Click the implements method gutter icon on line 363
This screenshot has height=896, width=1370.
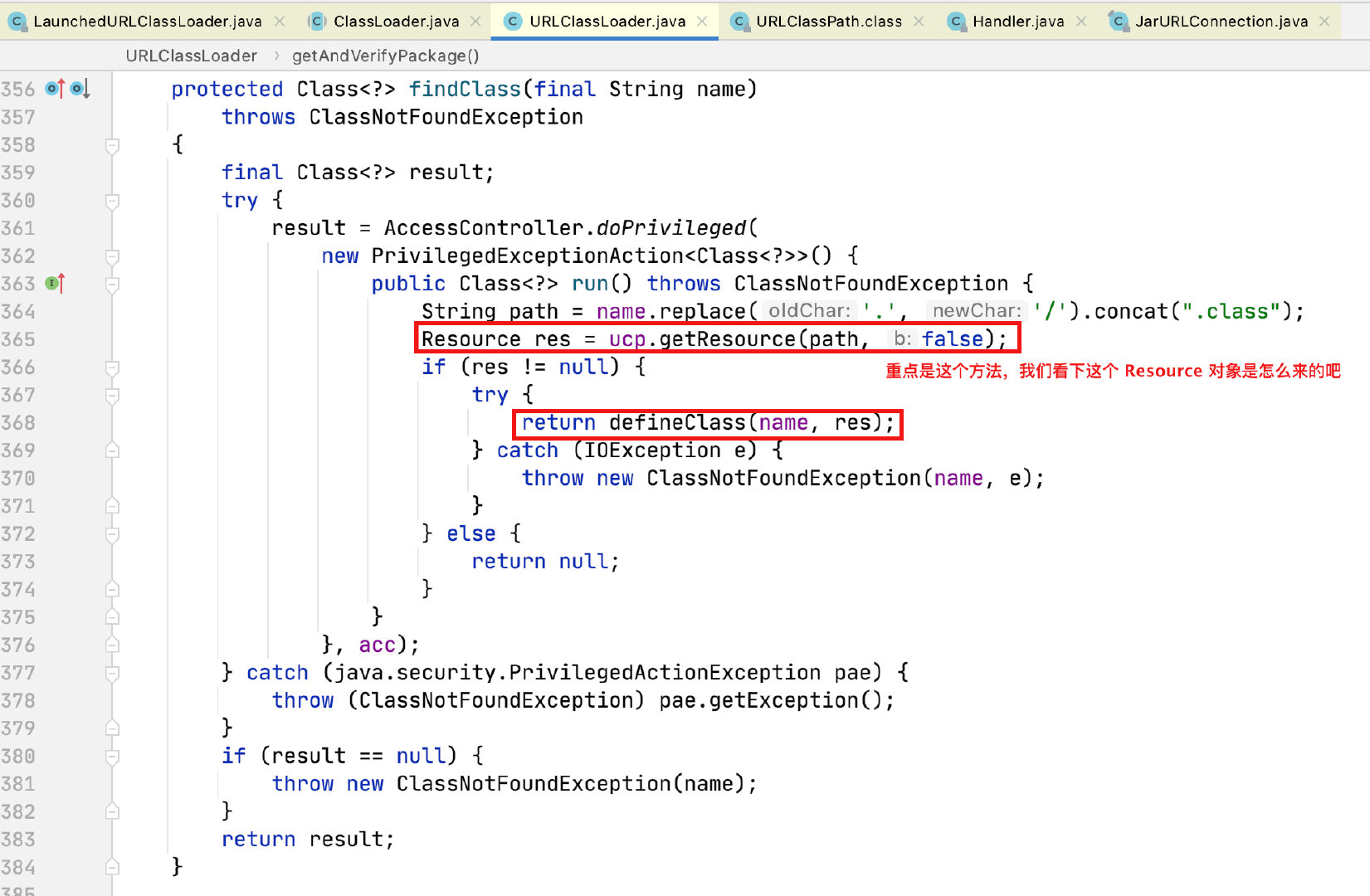[x=56, y=284]
